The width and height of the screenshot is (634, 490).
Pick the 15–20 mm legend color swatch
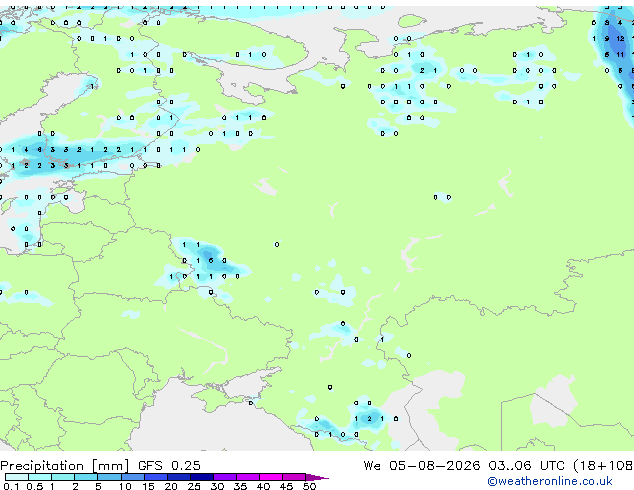click(155, 477)
